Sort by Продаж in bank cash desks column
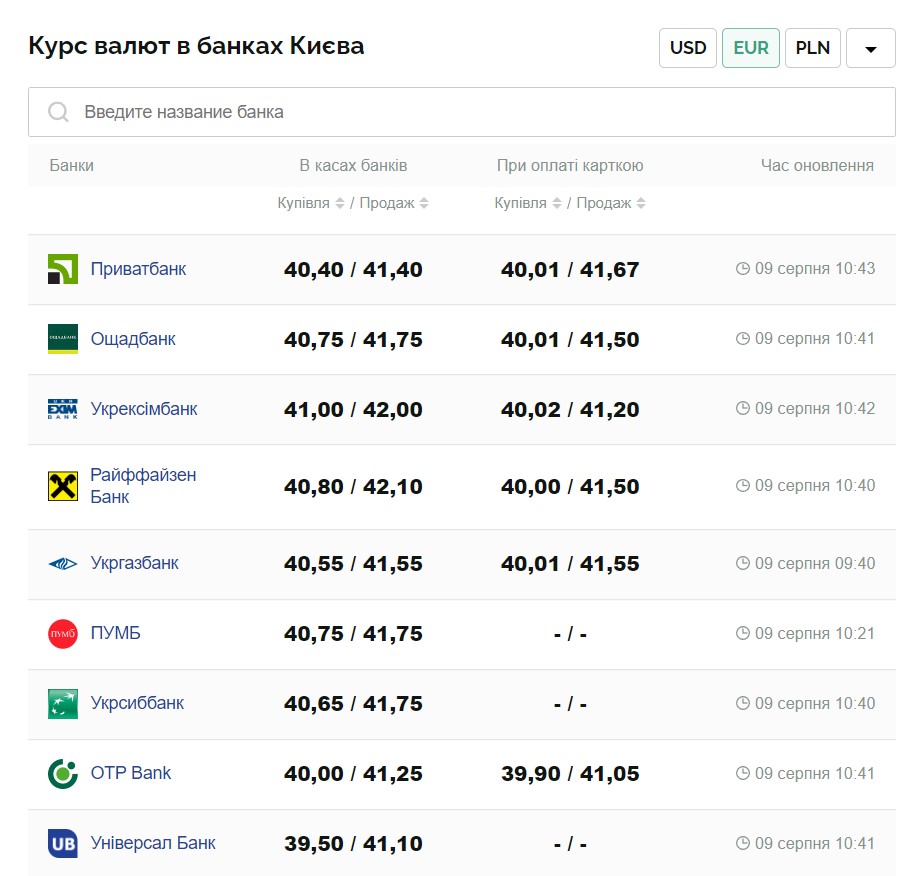The image size is (923, 876). (394, 203)
